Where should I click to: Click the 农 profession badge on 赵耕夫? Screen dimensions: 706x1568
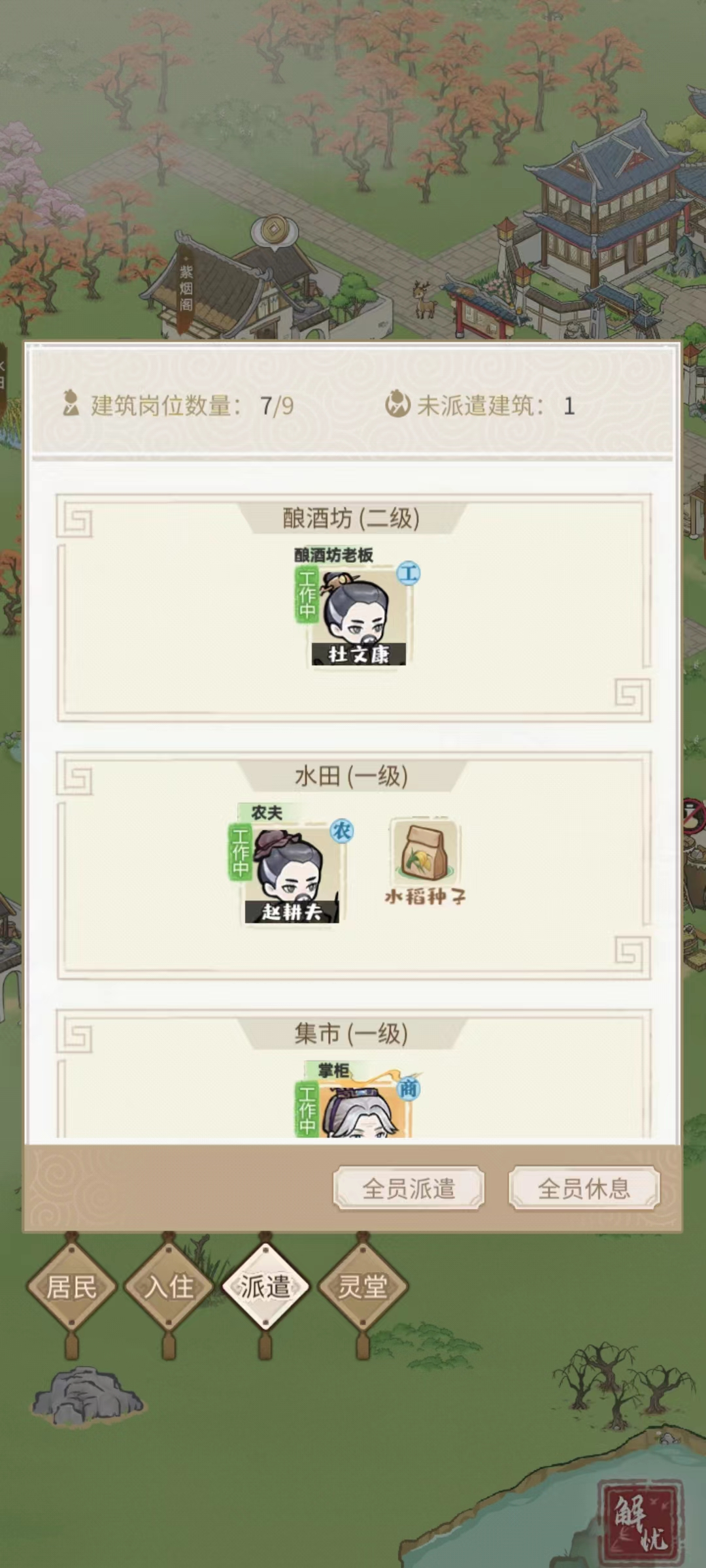coord(341,831)
